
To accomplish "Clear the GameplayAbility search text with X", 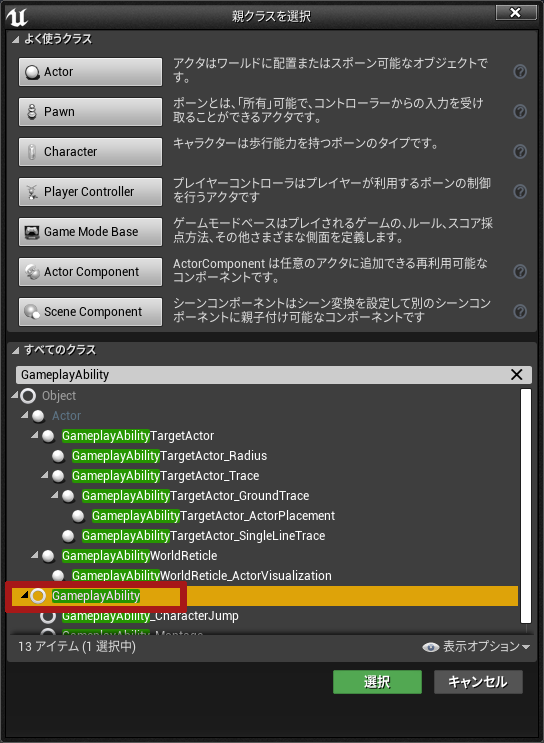I will pyautogui.click(x=517, y=375).
